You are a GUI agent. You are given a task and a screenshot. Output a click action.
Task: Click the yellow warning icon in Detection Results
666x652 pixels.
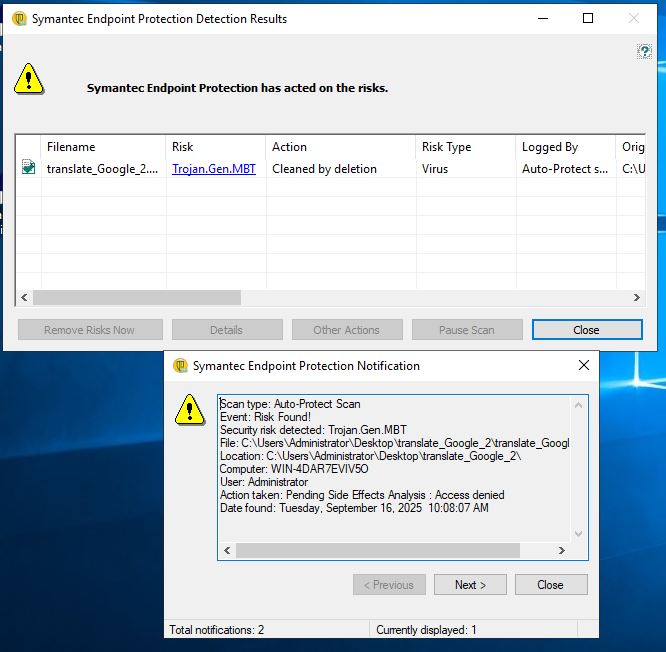coord(28,79)
